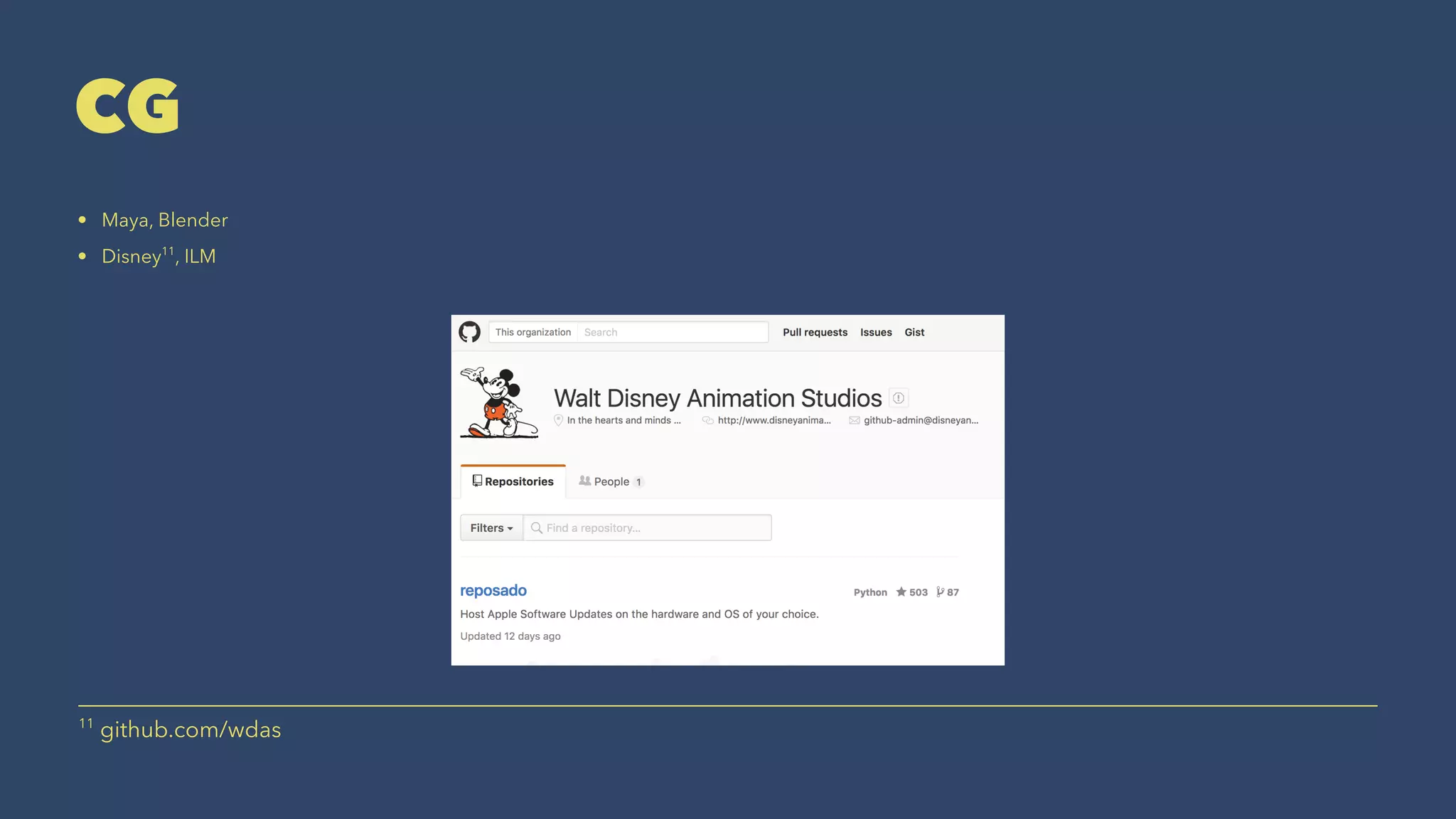Click the 87 forks icon

[x=941, y=591]
